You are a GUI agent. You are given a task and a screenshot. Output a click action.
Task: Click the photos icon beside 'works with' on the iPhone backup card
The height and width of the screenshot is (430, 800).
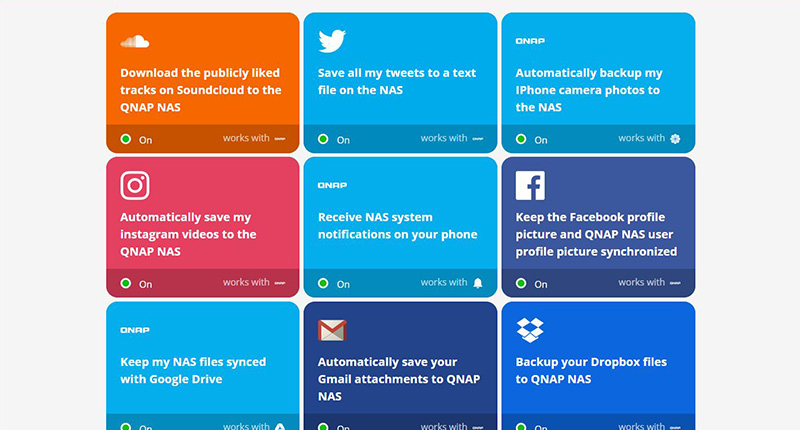[676, 139]
